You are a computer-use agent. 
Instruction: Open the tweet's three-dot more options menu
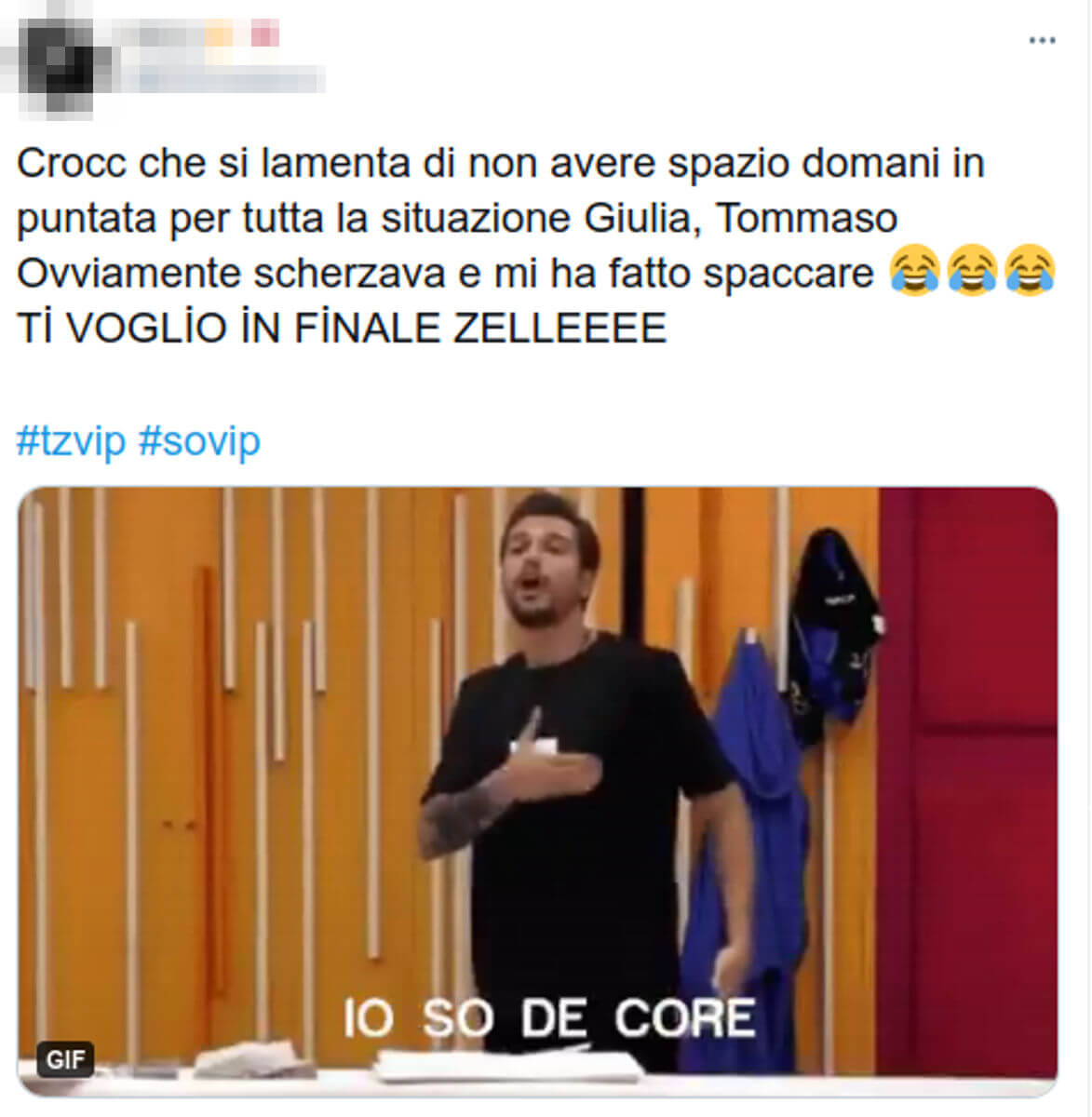coord(1042,40)
